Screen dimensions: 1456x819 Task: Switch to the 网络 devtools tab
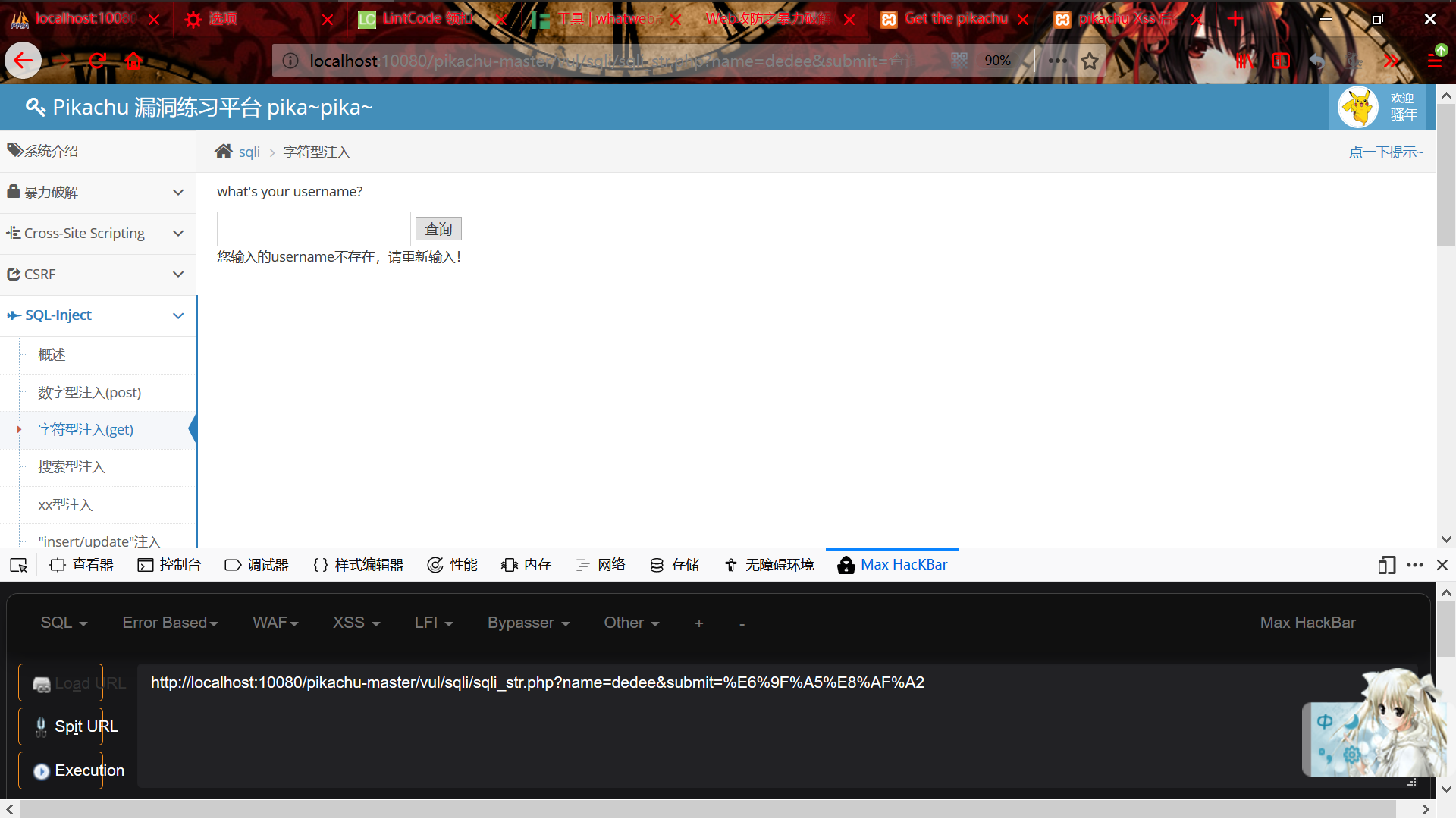pos(601,565)
